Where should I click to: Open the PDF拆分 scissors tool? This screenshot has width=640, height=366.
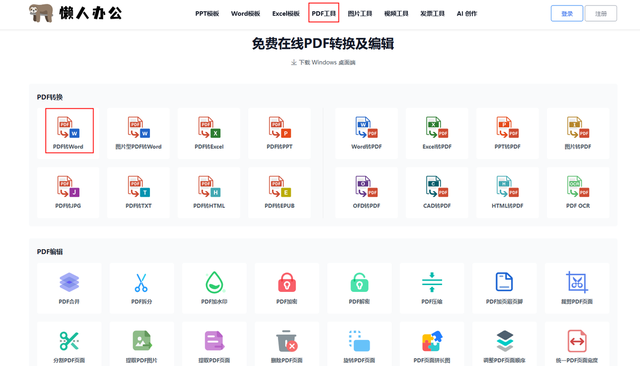click(142, 288)
